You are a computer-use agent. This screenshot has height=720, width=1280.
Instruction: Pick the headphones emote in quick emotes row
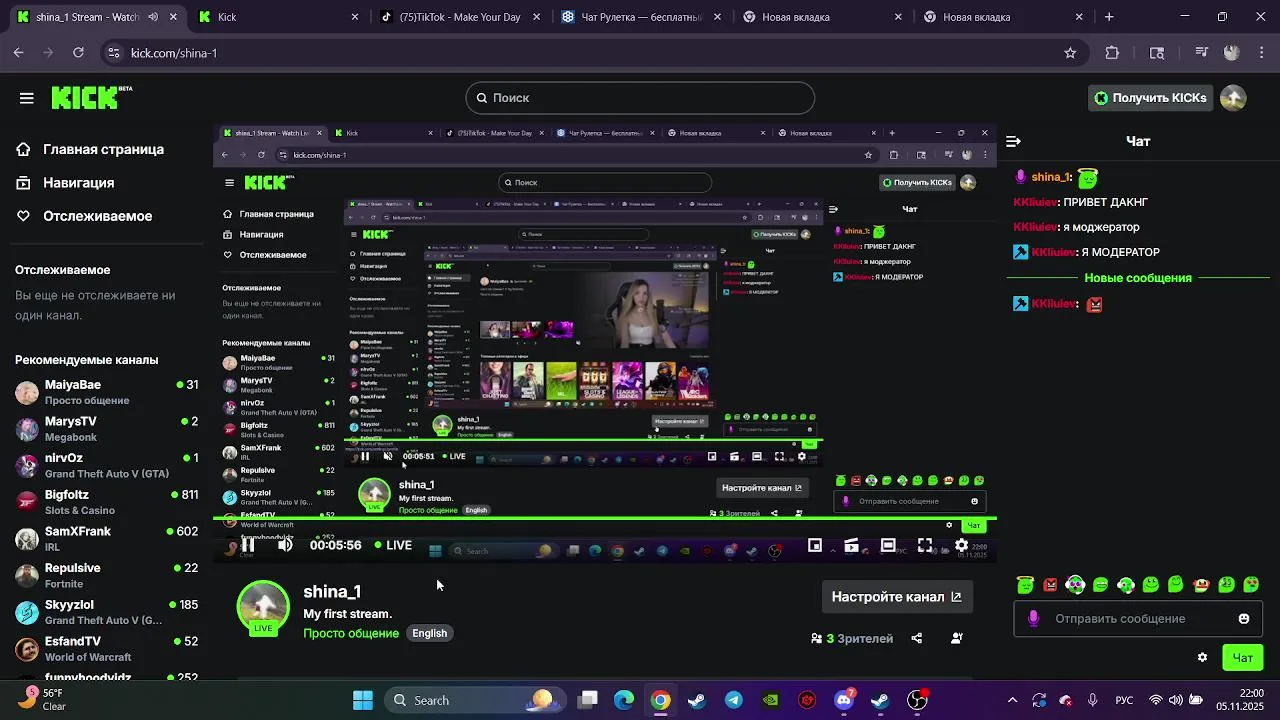tap(1075, 585)
